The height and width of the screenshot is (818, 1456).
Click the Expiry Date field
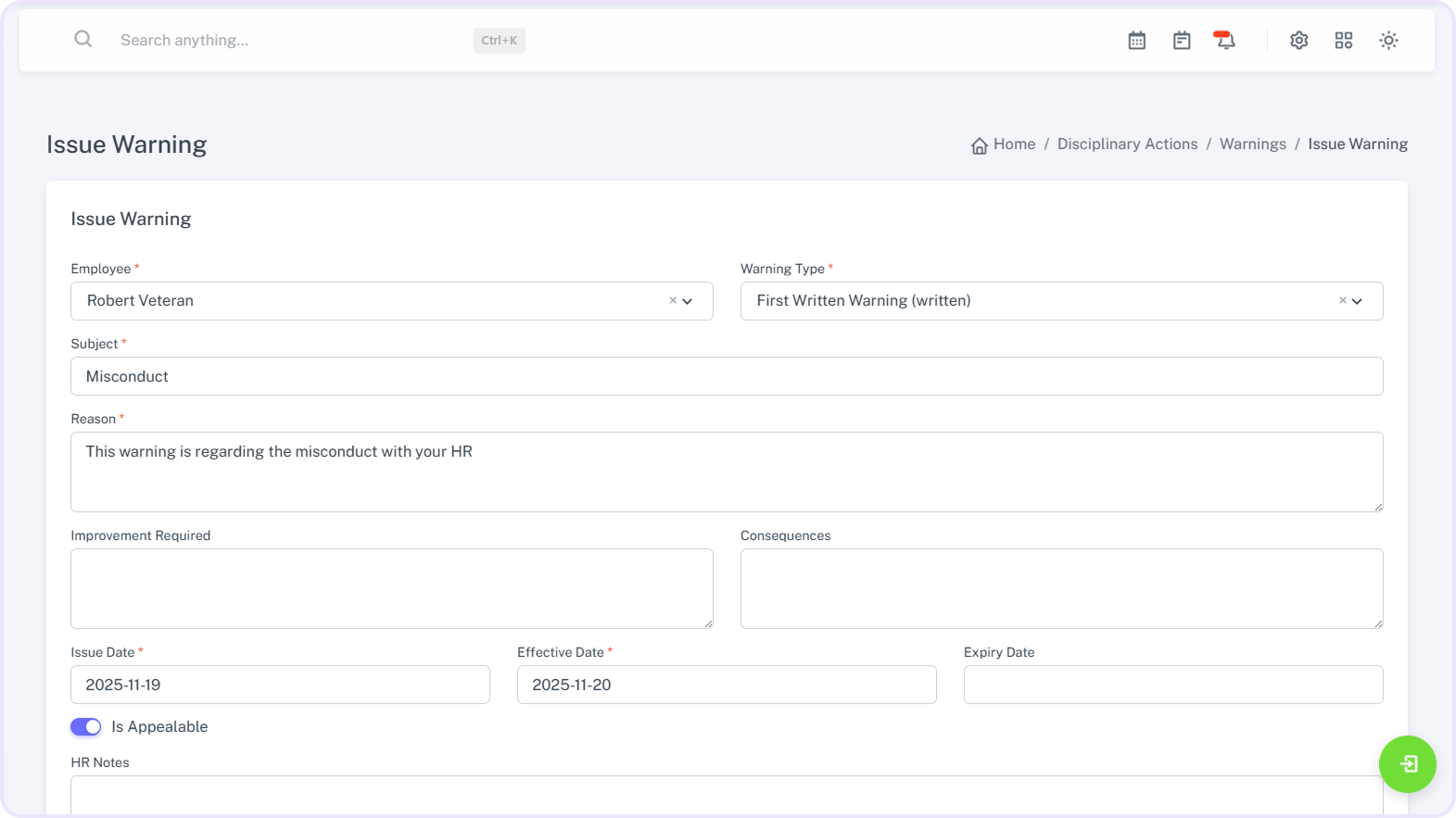point(1172,685)
